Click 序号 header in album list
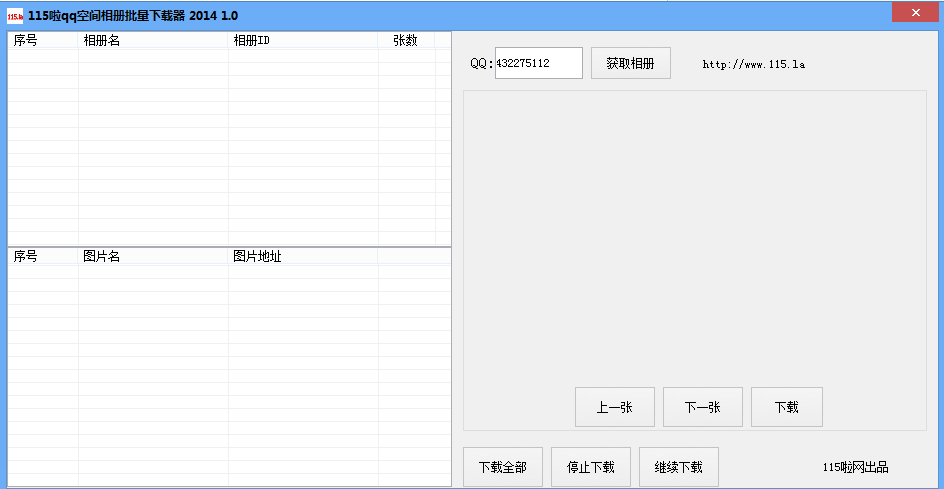This screenshot has width=944, height=489. click(x=43, y=40)
